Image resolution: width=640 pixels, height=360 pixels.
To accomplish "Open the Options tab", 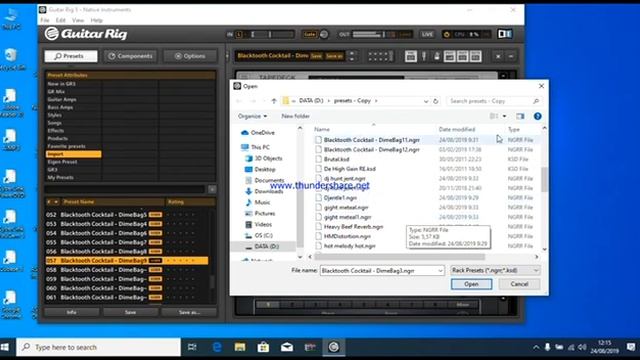I will tap(190, 56).
